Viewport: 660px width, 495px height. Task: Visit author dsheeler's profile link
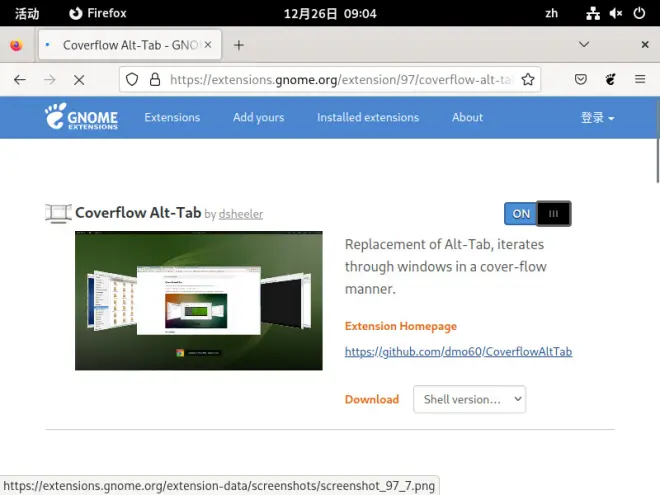coord(241,214)
